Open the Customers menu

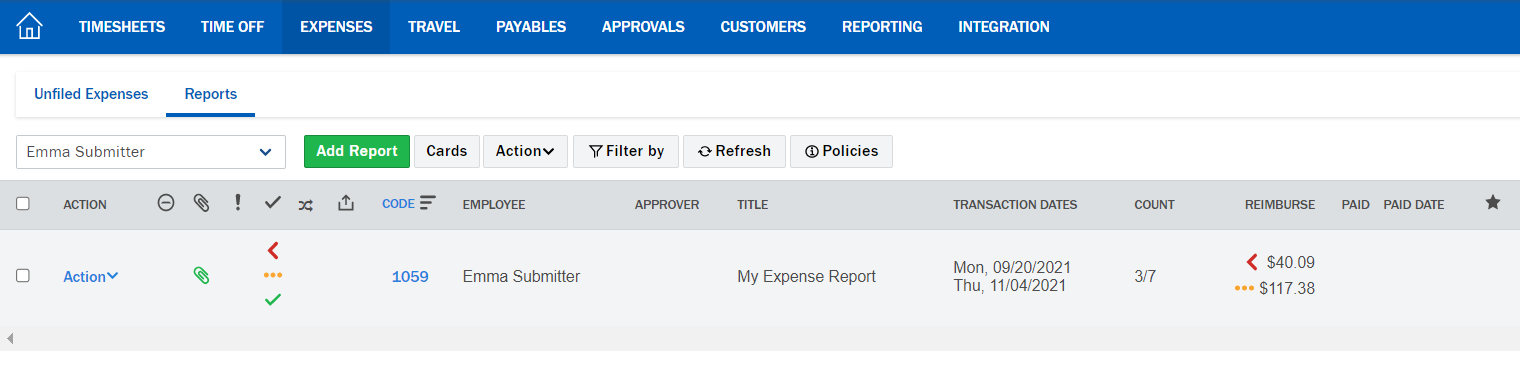(763, 27)
